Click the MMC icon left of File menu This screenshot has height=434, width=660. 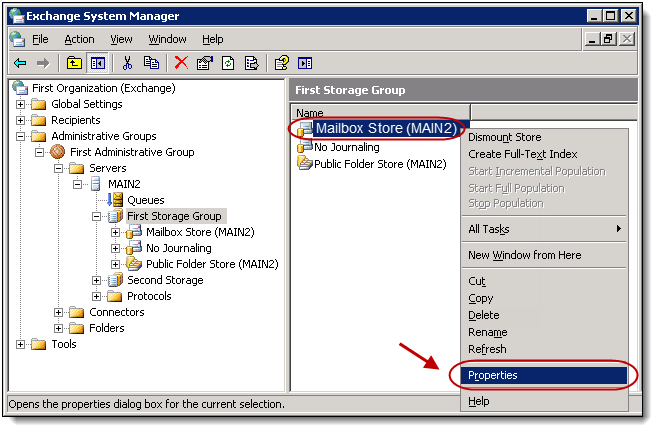(18, 39)
